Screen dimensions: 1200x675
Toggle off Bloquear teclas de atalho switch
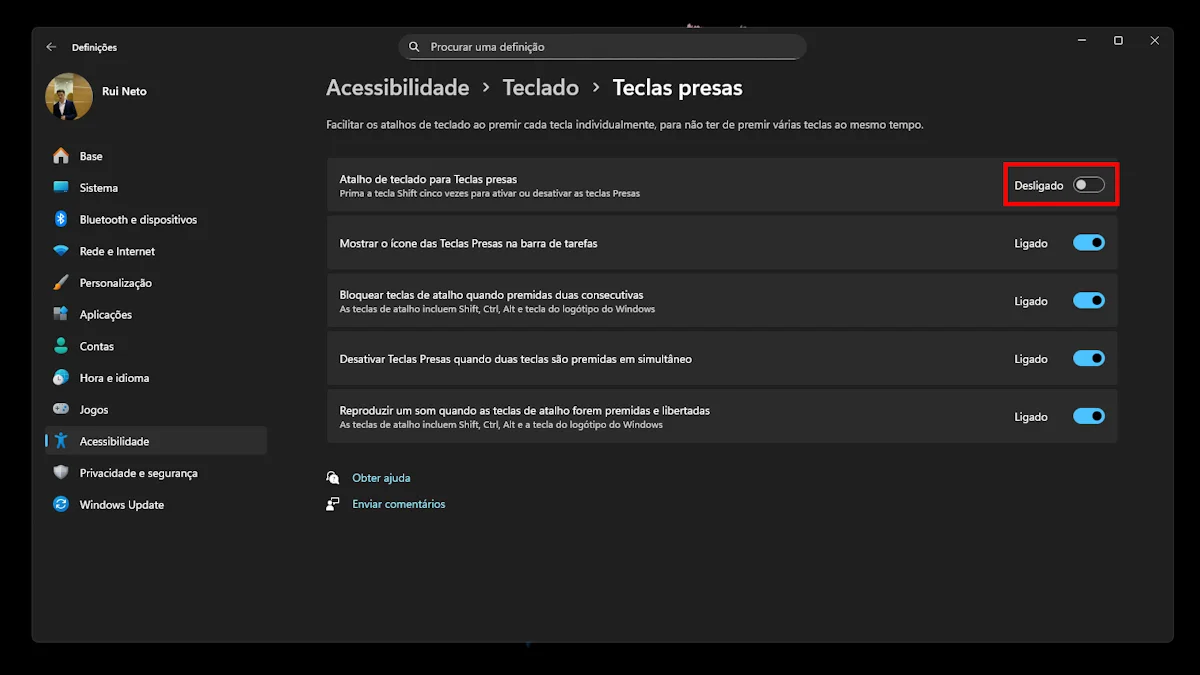pyautogui.click(x=1088, y=301)
